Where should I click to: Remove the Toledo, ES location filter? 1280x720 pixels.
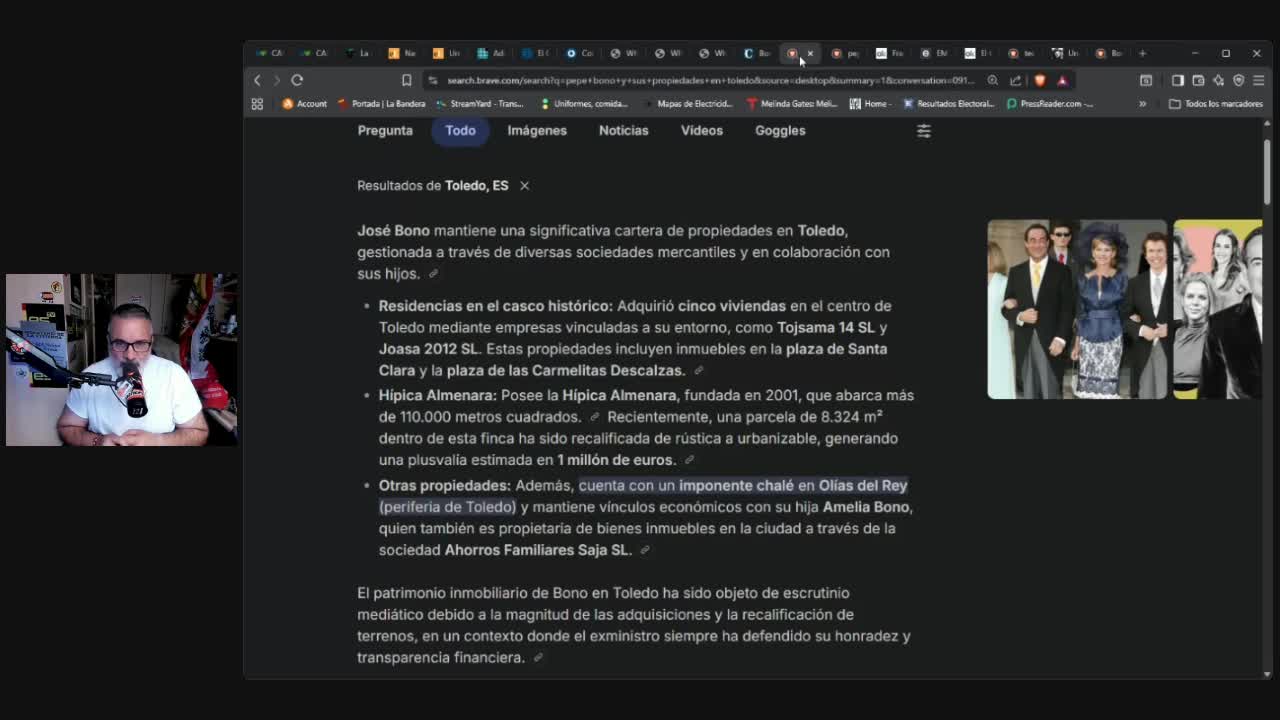coord(524,185)
